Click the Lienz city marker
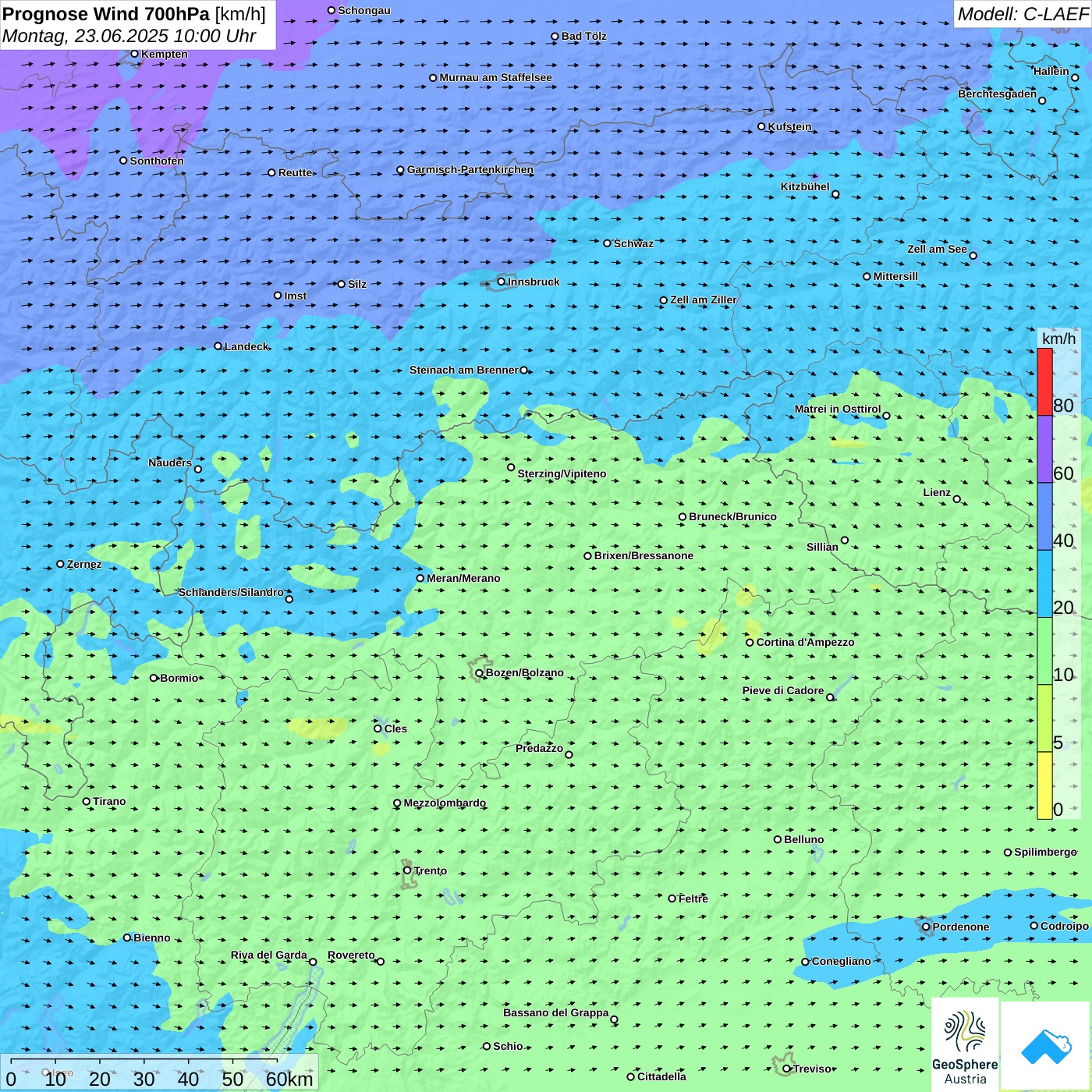The image size is (1092, 1092). (957, 499)
